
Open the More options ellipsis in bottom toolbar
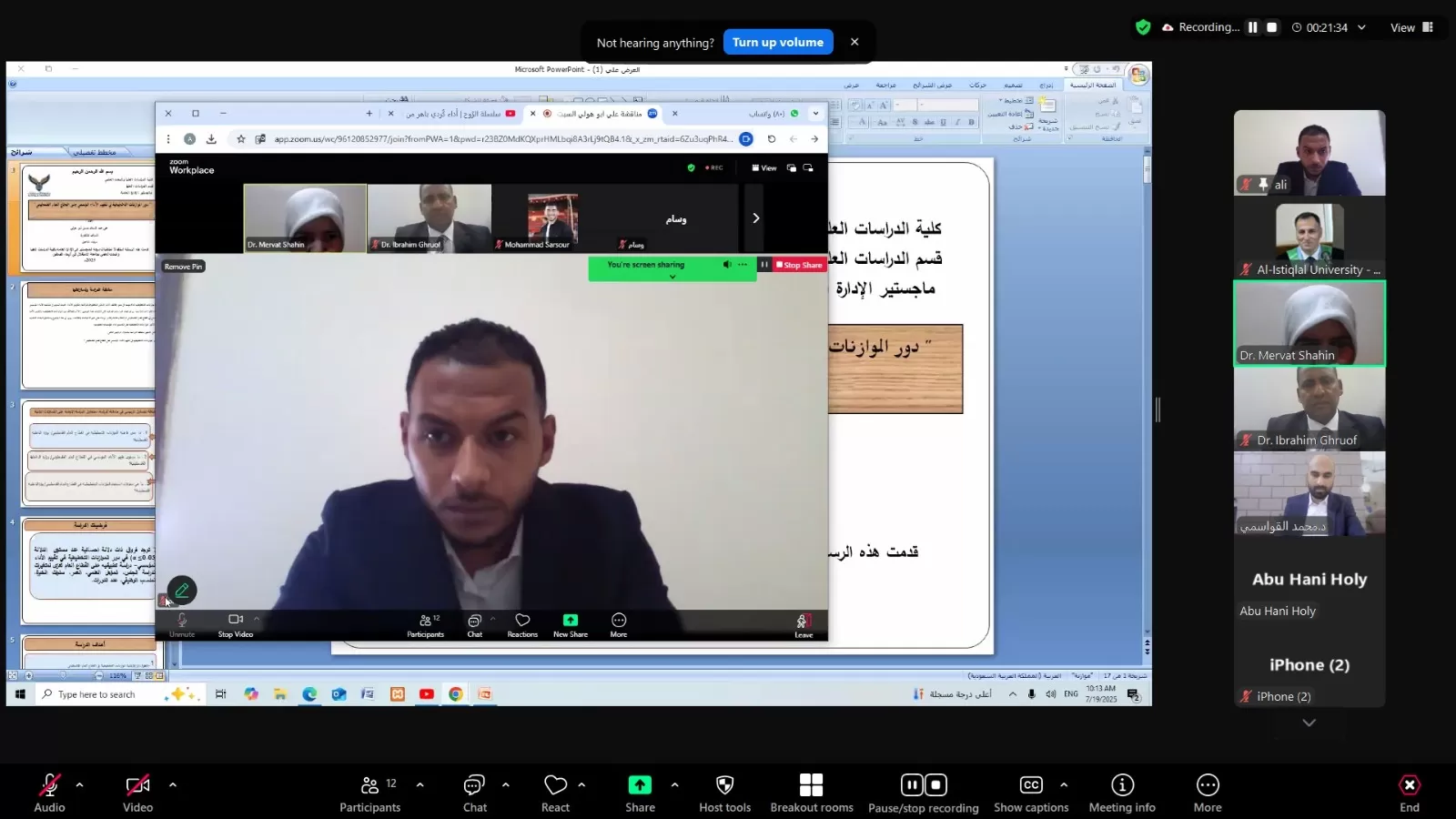pyautogui.click(x=1208, y=793)
